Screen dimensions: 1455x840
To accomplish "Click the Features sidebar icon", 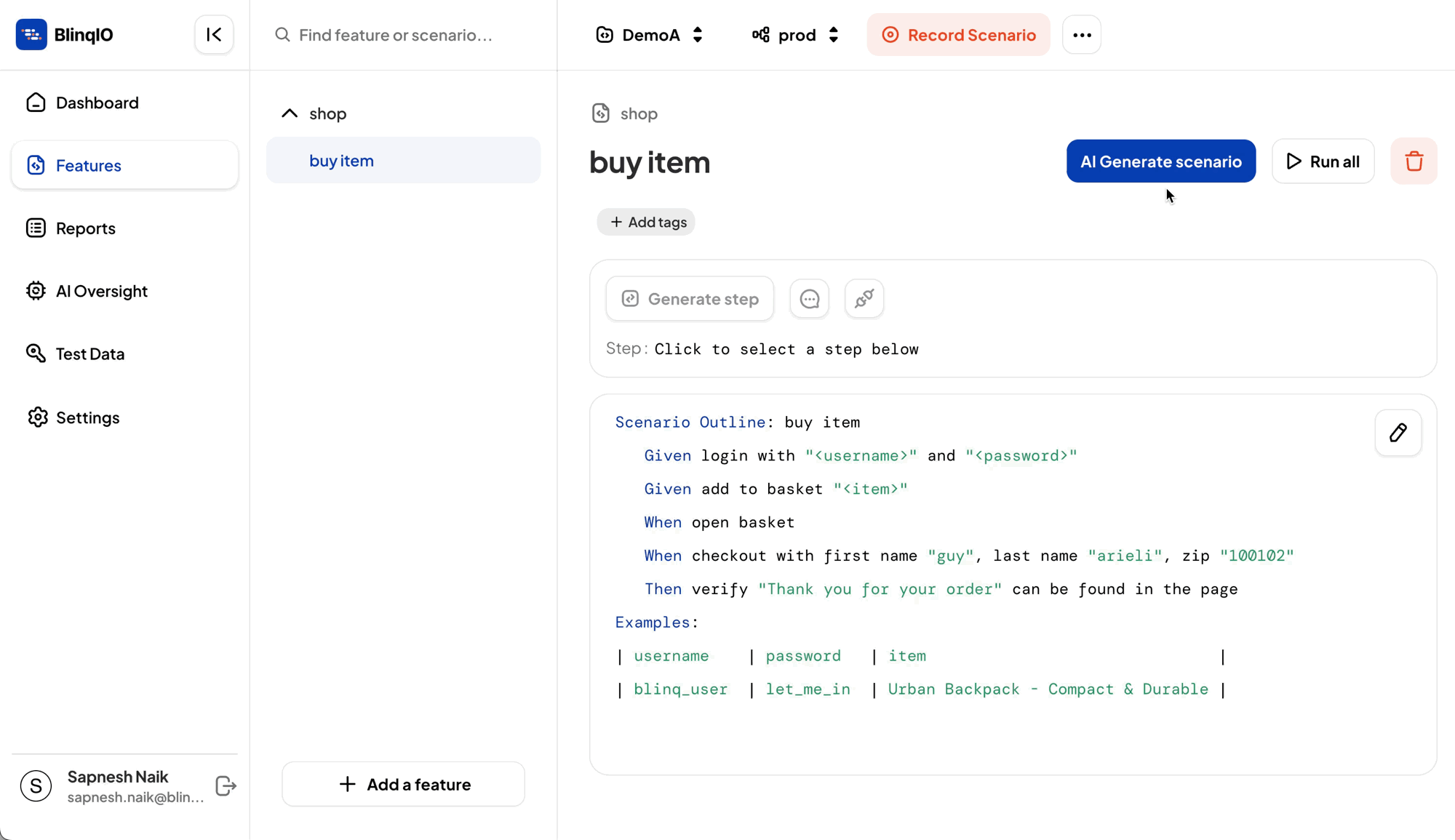I will (x=35, y=165).
